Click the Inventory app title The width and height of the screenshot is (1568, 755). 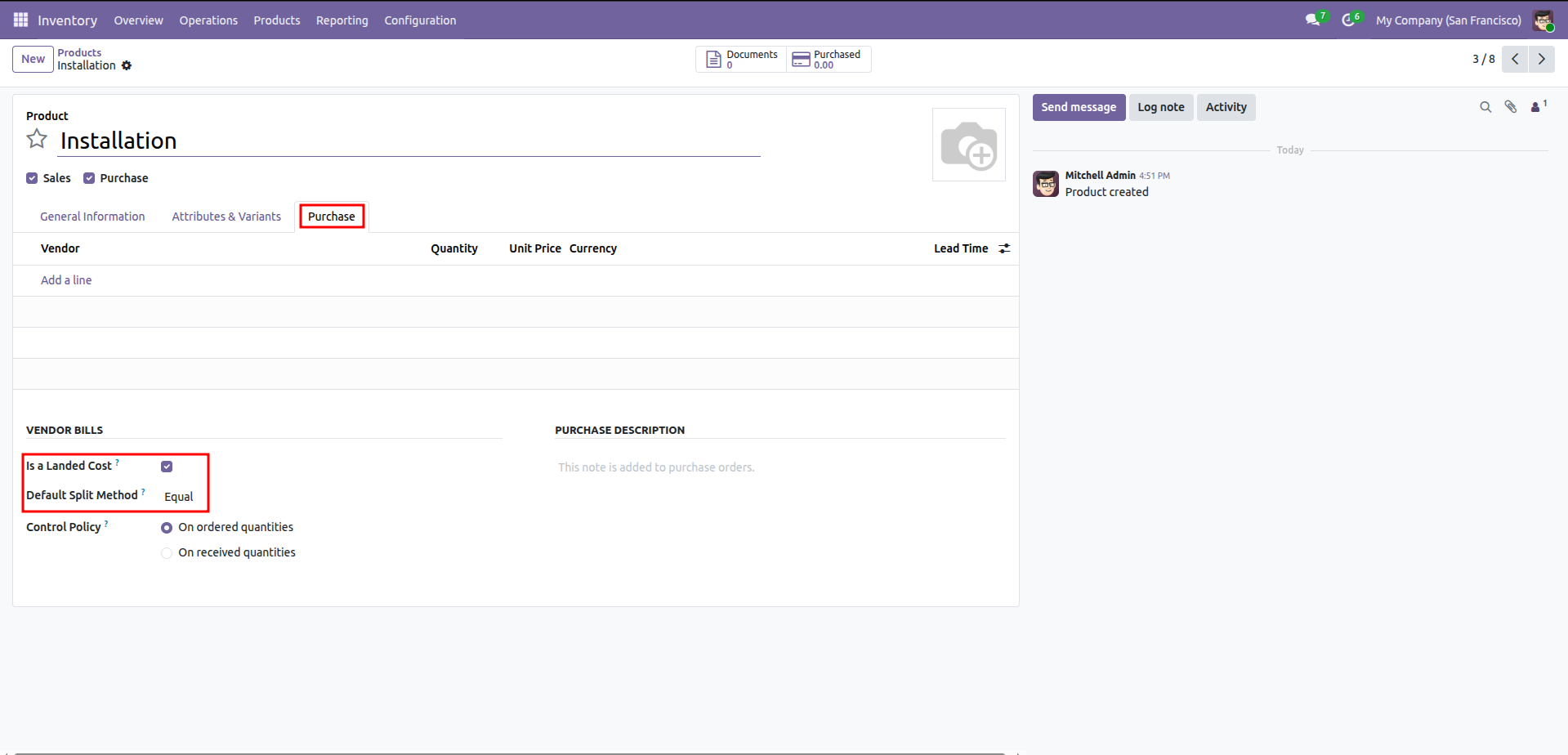[67, 20]
